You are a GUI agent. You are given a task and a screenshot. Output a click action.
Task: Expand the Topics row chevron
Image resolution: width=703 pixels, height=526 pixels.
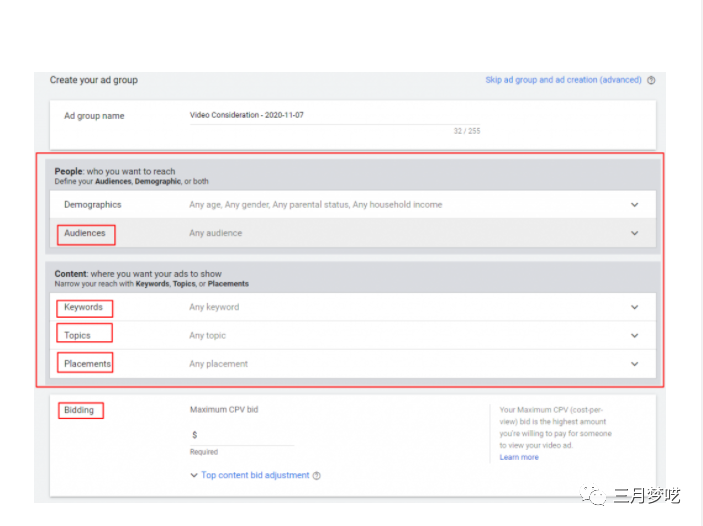tap(634, 336)
